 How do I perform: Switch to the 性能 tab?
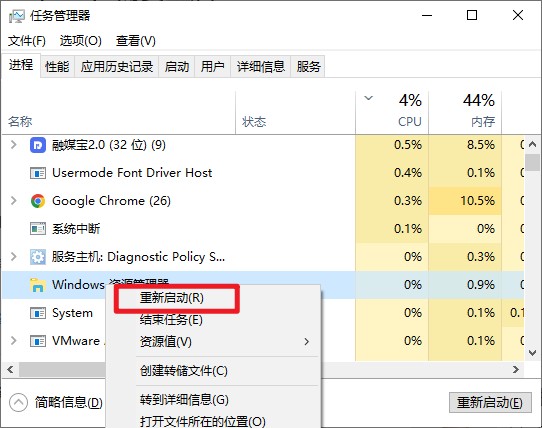pyautogui.click(x=57, y=66)
